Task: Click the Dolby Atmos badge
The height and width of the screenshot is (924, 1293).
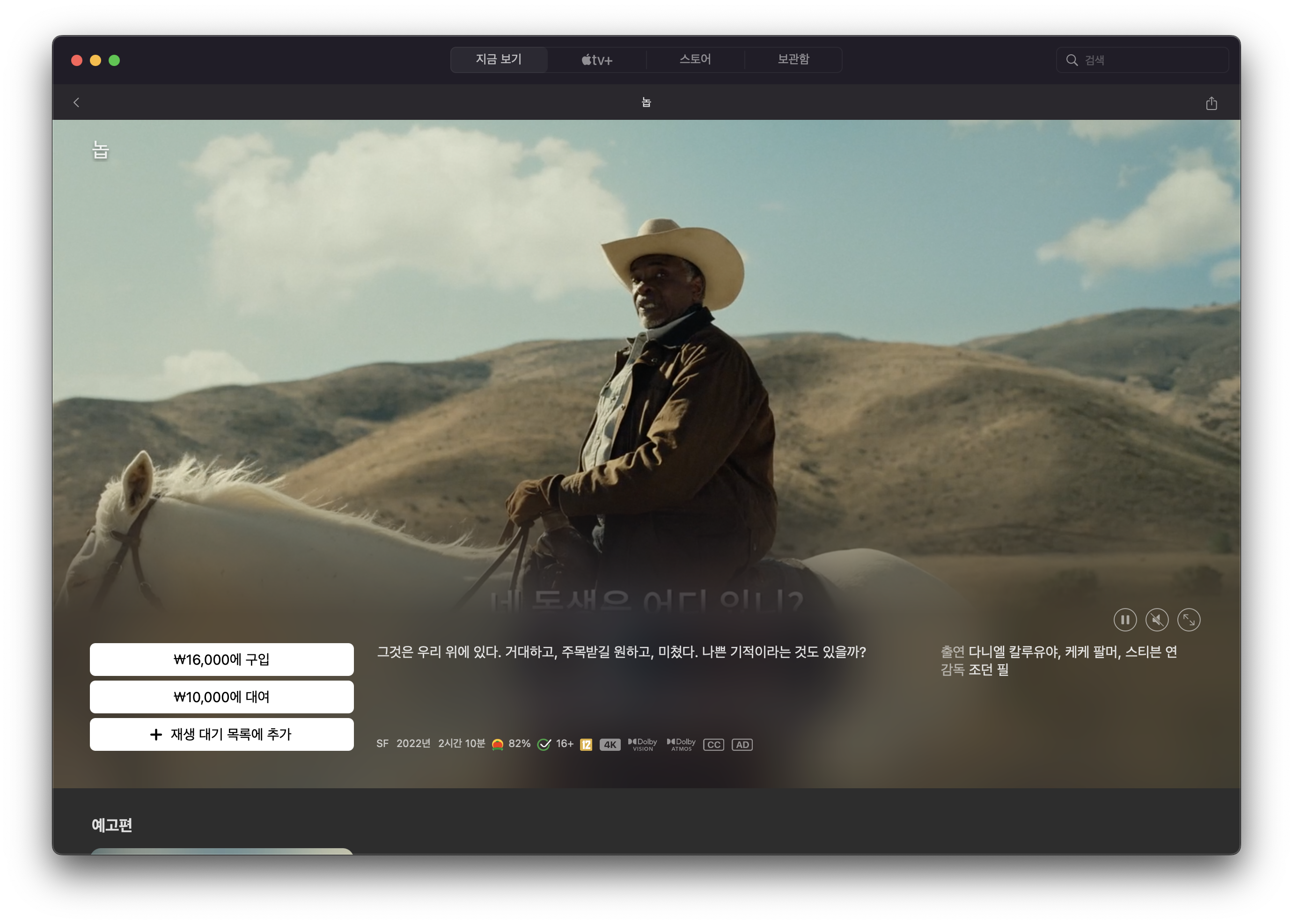Action: 681,744
